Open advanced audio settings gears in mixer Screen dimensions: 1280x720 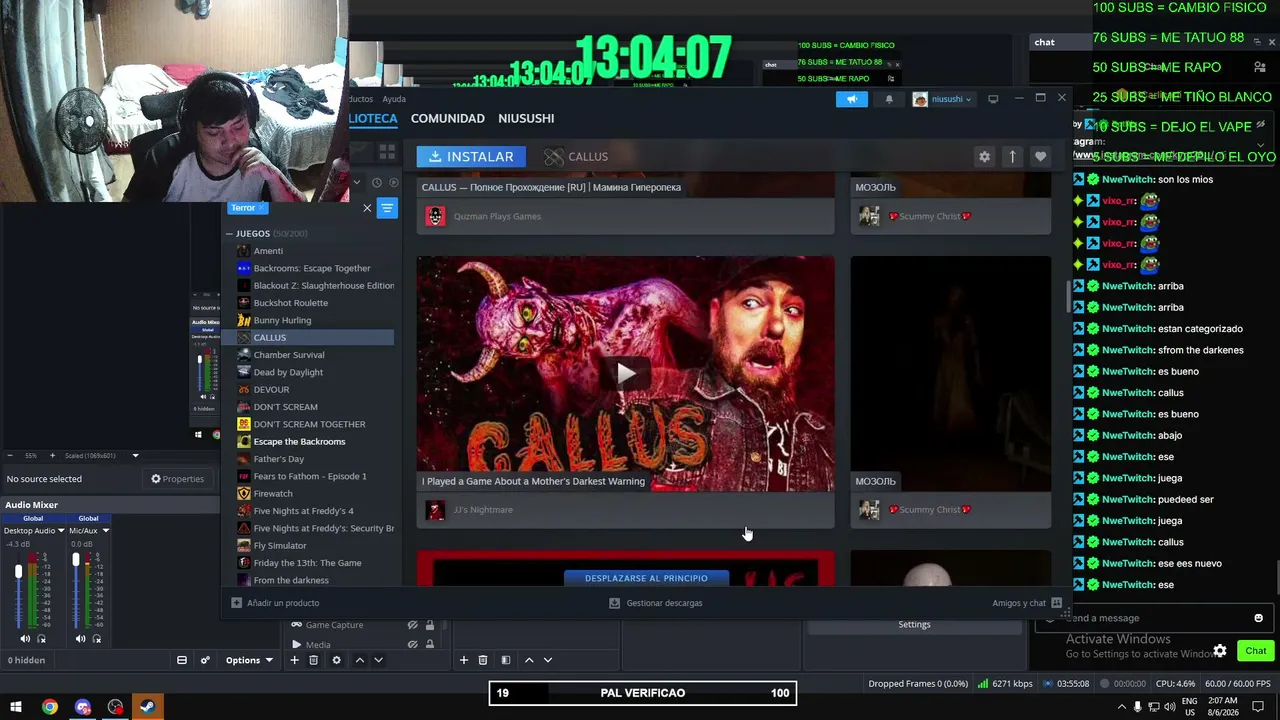click(x=205, y=660)
